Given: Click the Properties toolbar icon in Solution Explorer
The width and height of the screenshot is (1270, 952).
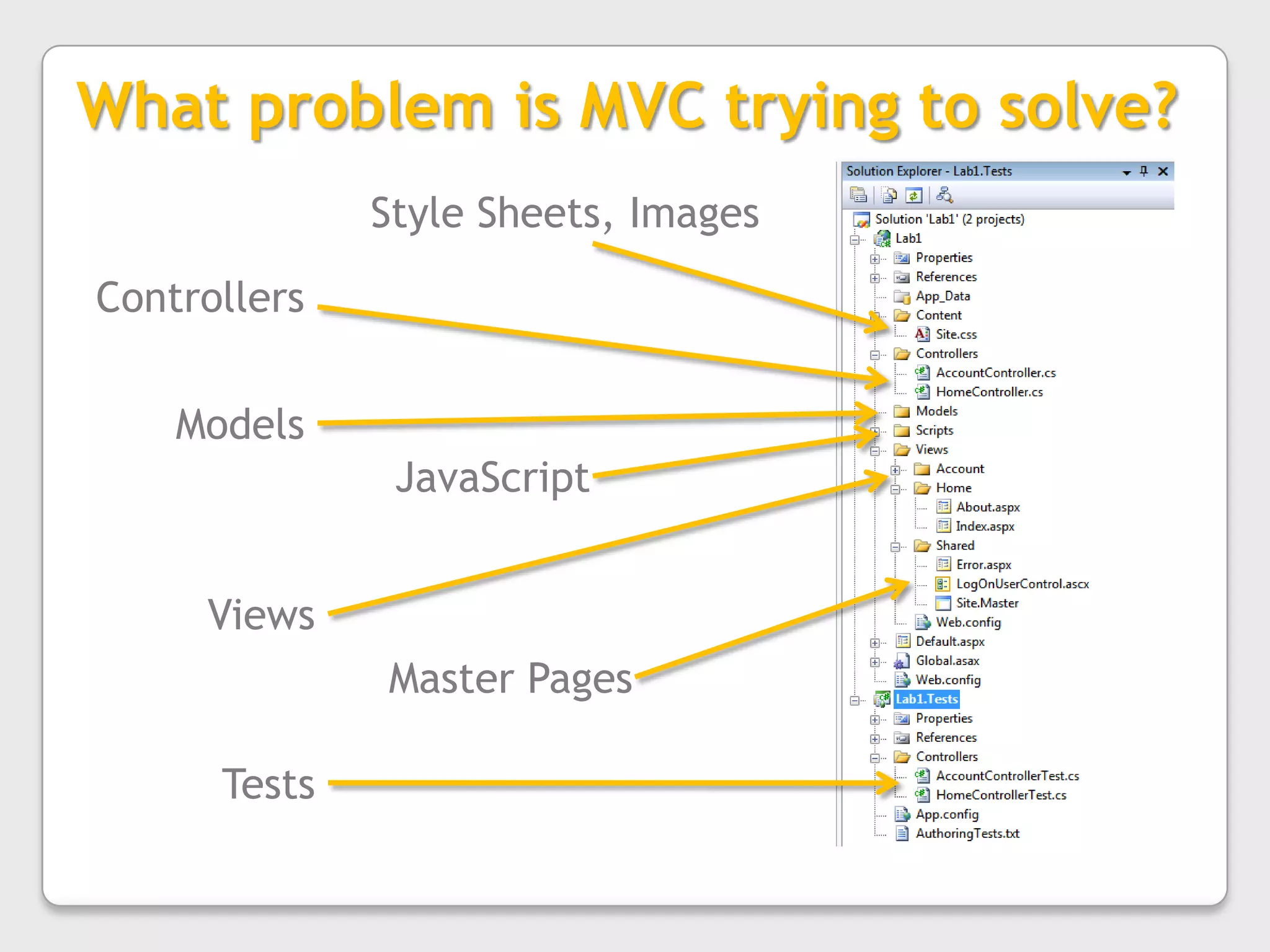Looking at the screenshot, I should pos(858,195).
